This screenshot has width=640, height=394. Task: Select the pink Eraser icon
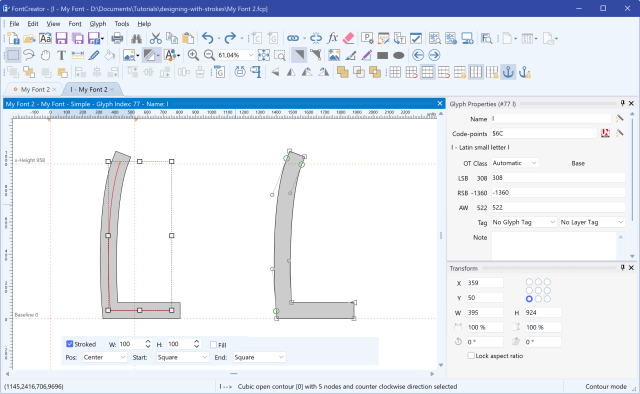click(x=349, y=38)
